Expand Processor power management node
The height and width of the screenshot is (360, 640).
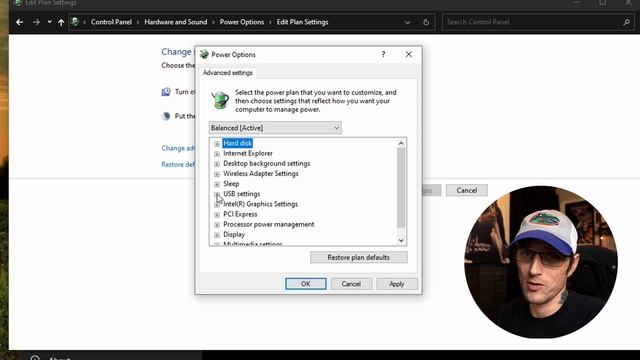(217, 225)
